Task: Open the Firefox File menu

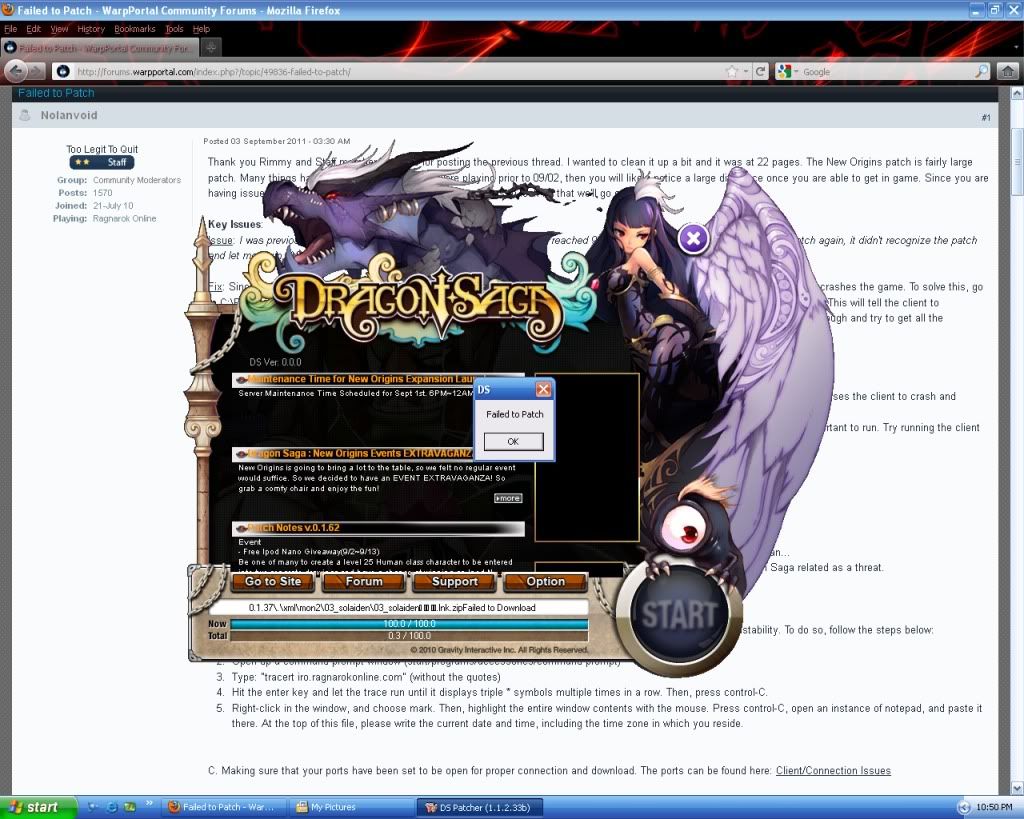Action: [x=10, y=29]
